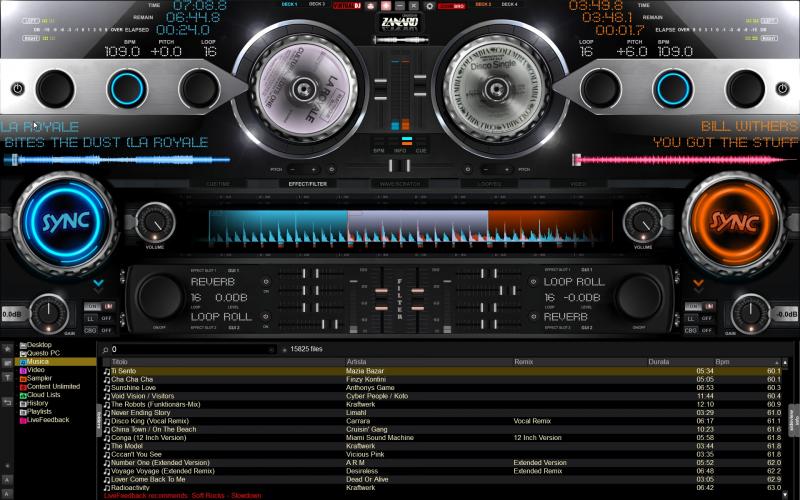Open the History folder in sidebar

tap(37, 403)
